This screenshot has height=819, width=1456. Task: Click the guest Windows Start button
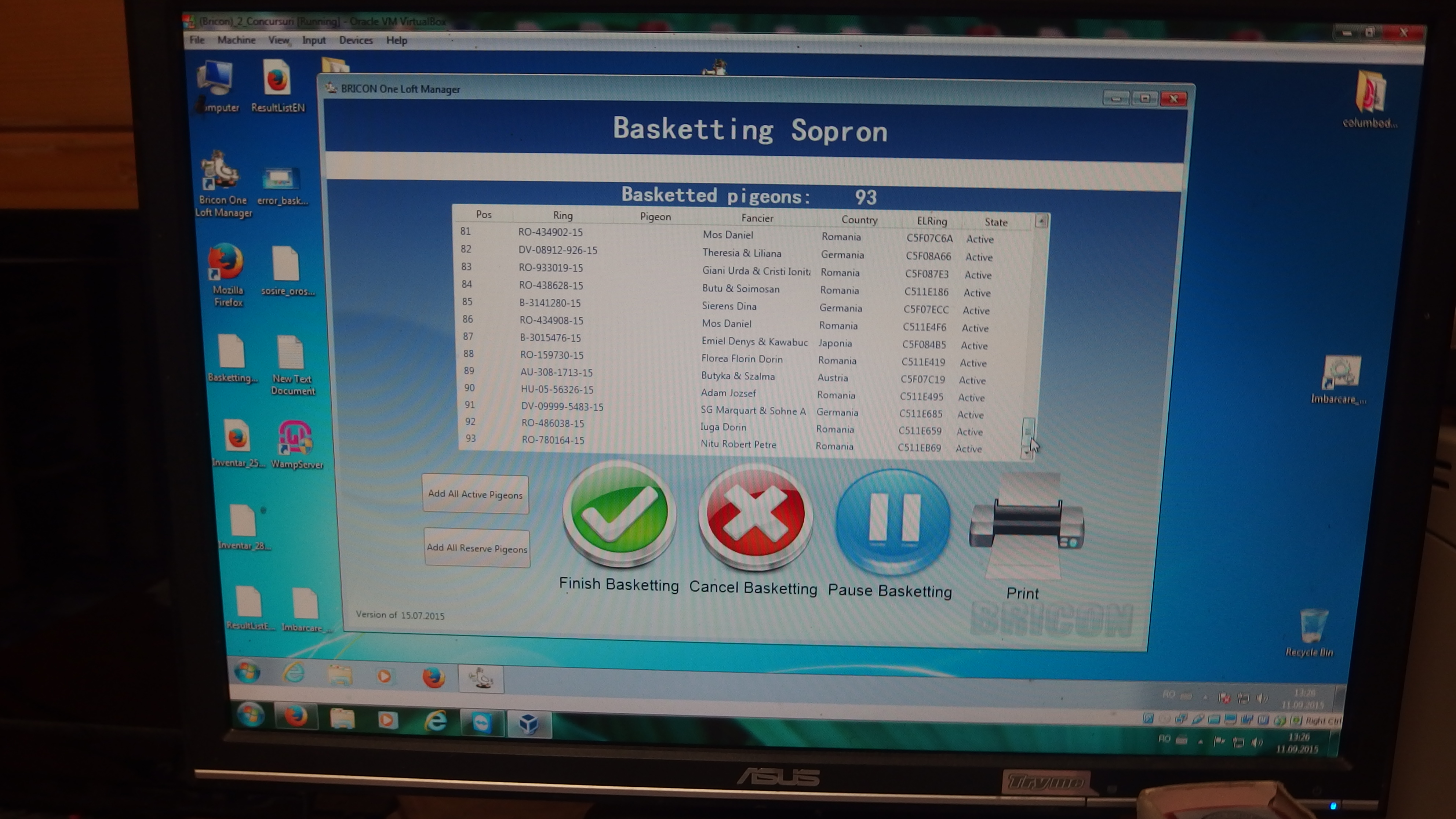coord(248,672)
